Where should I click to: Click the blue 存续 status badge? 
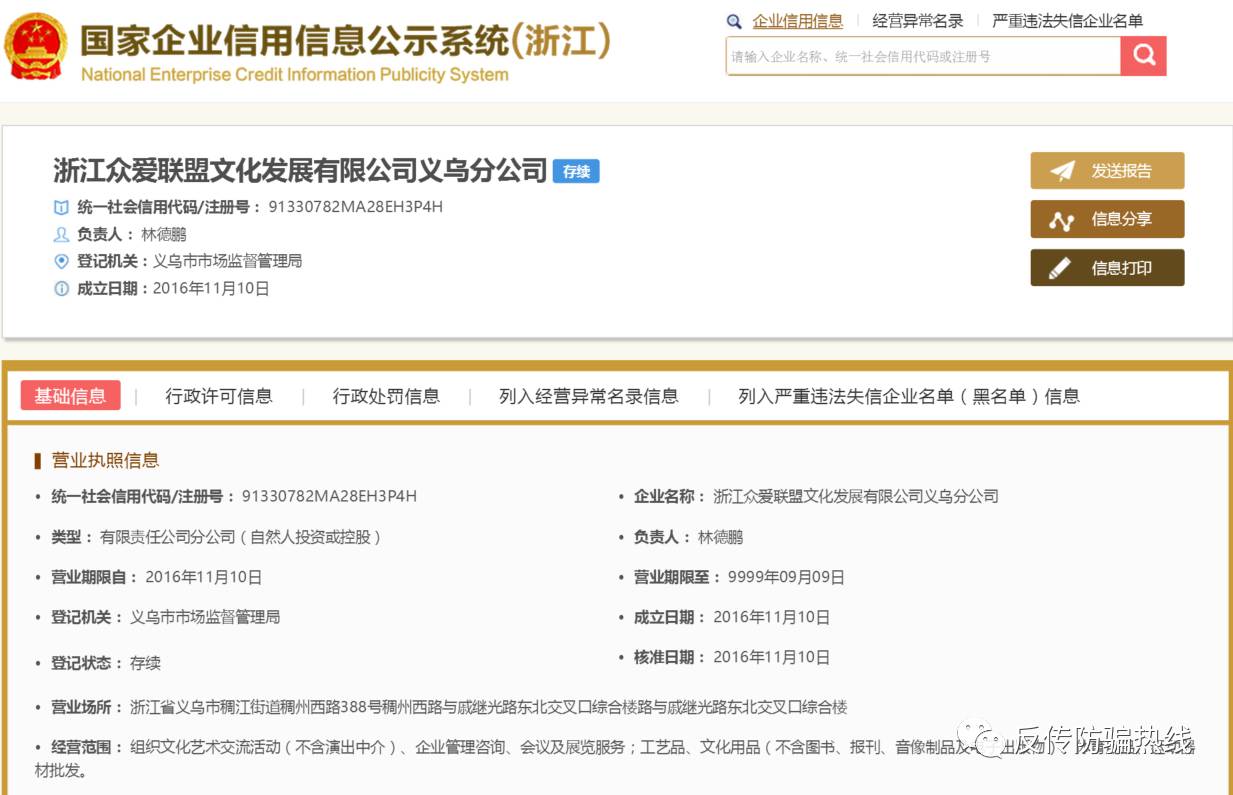pyautogui.click(x=576, y=171)
